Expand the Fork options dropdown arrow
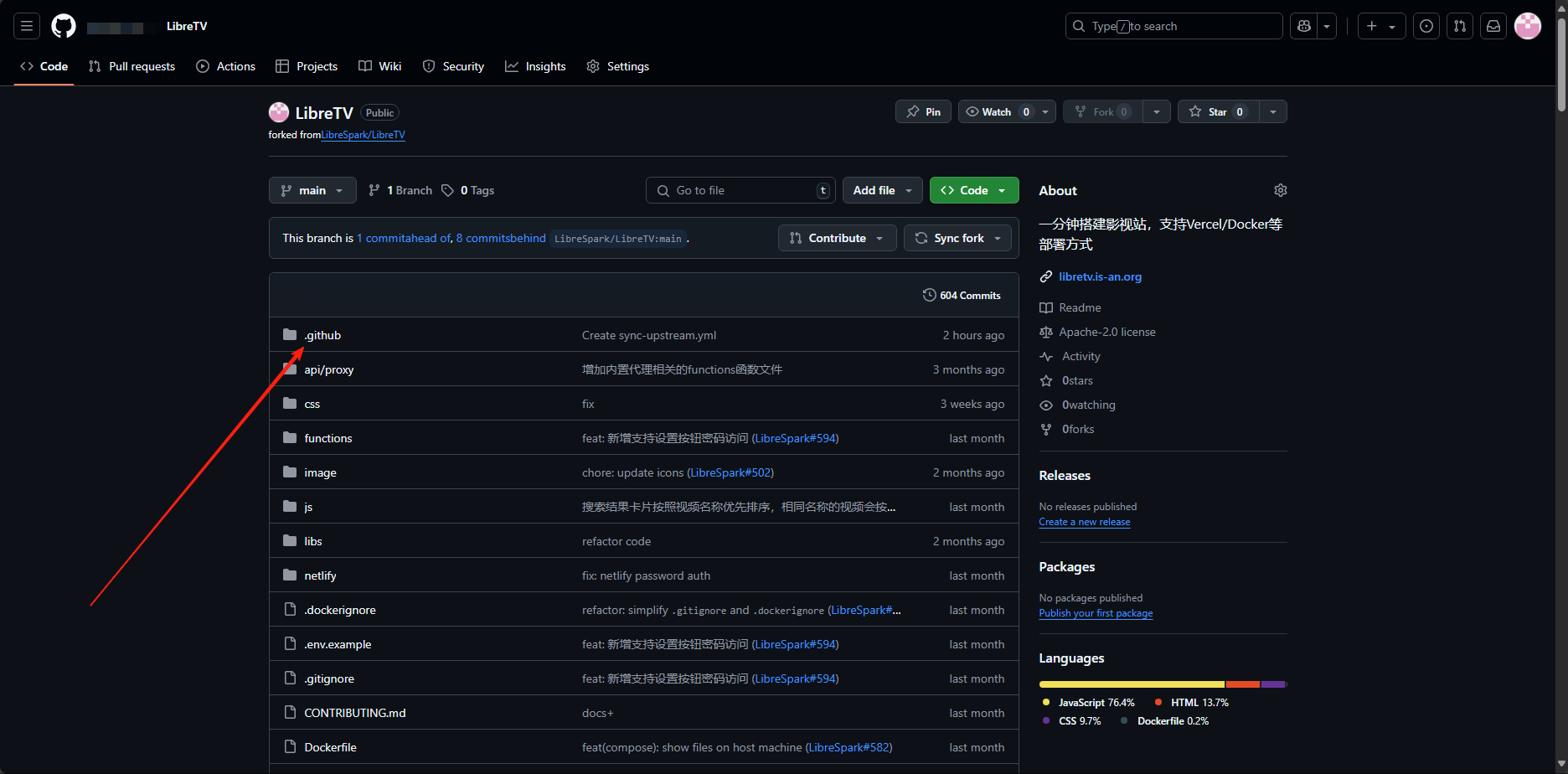The image size is (1568, 774). [1157, 111]
